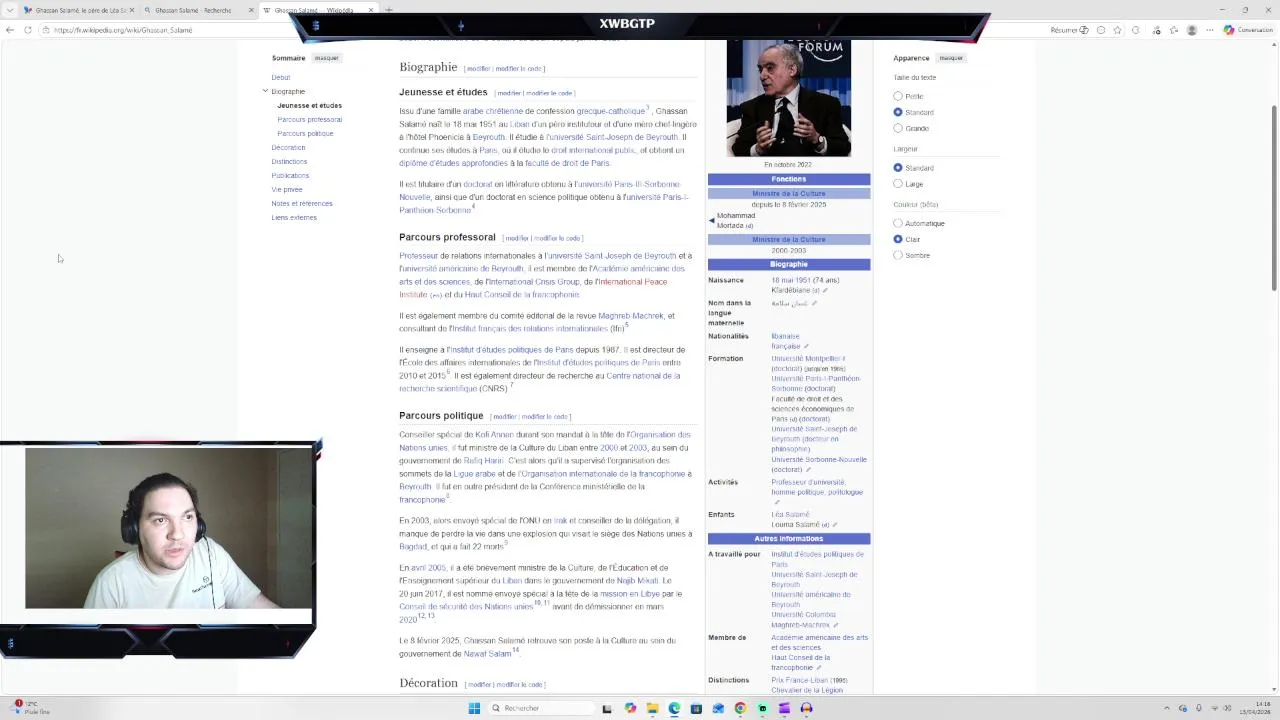
Task: Select the Standard text size option
Action: [898, 112]
